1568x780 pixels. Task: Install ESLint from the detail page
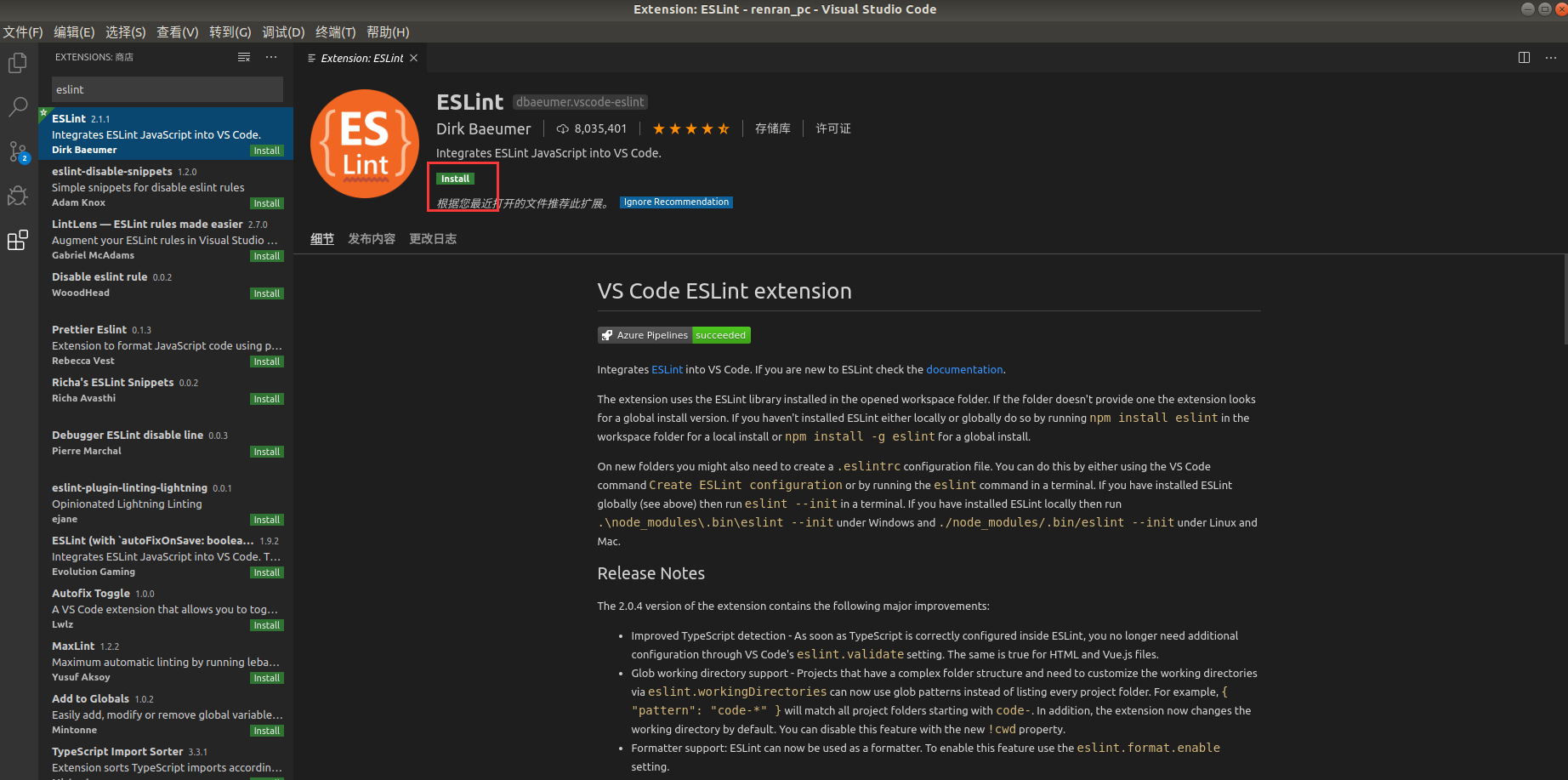[x=455, y=179]
